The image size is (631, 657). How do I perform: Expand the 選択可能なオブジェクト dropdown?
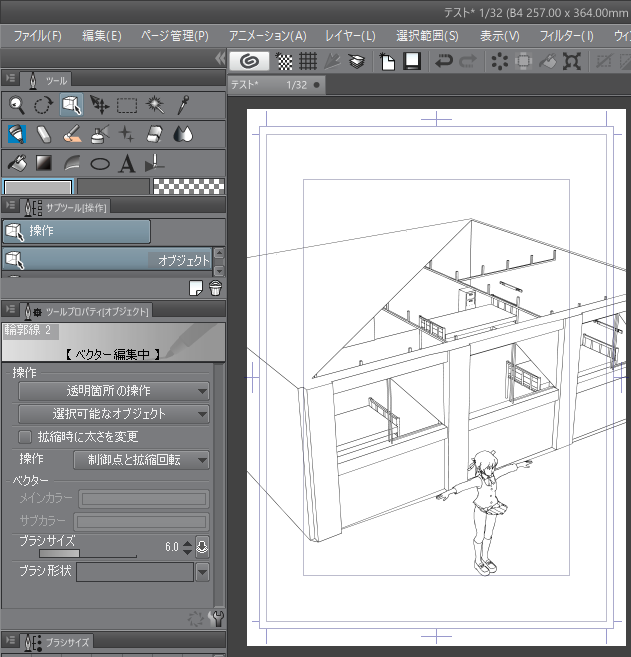(x=114, y=414)
